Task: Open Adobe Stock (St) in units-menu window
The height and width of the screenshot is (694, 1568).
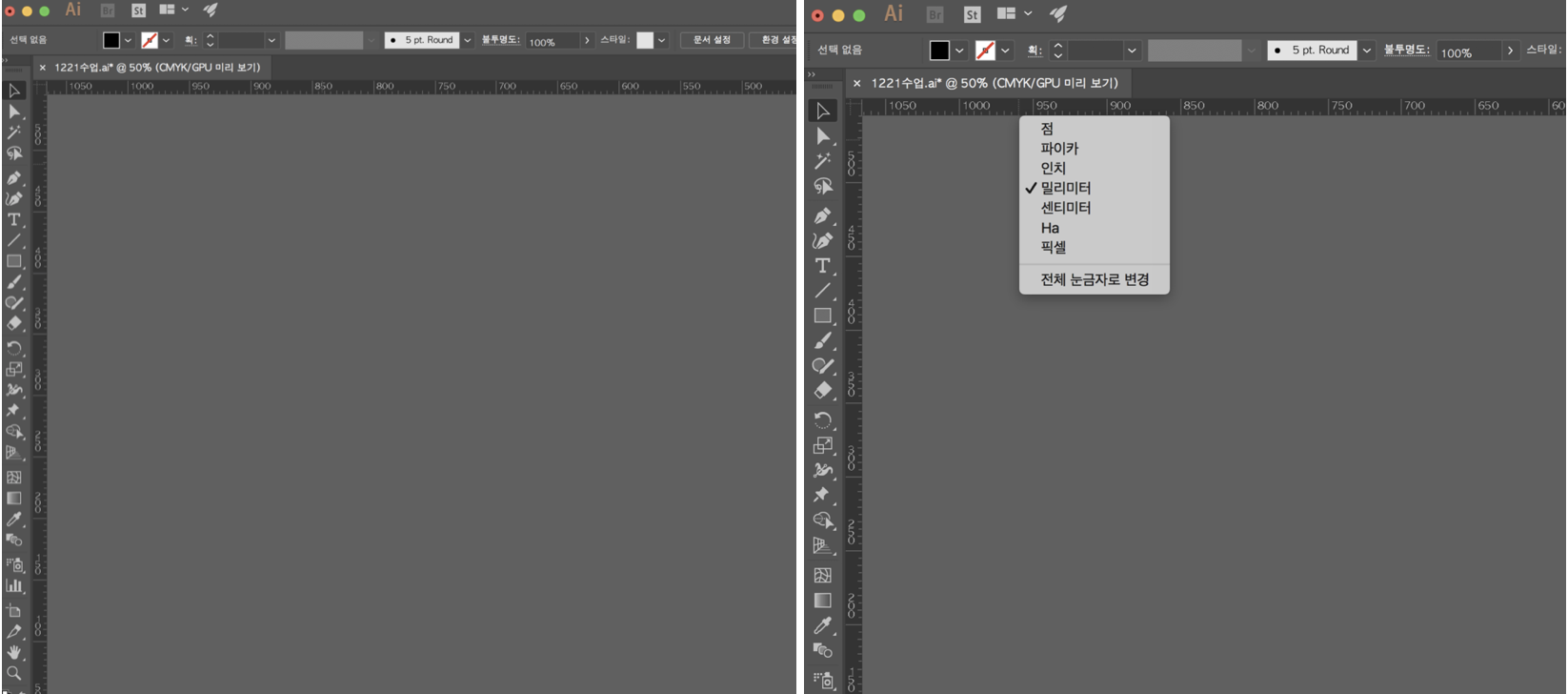Action: (x=972, y=14)
